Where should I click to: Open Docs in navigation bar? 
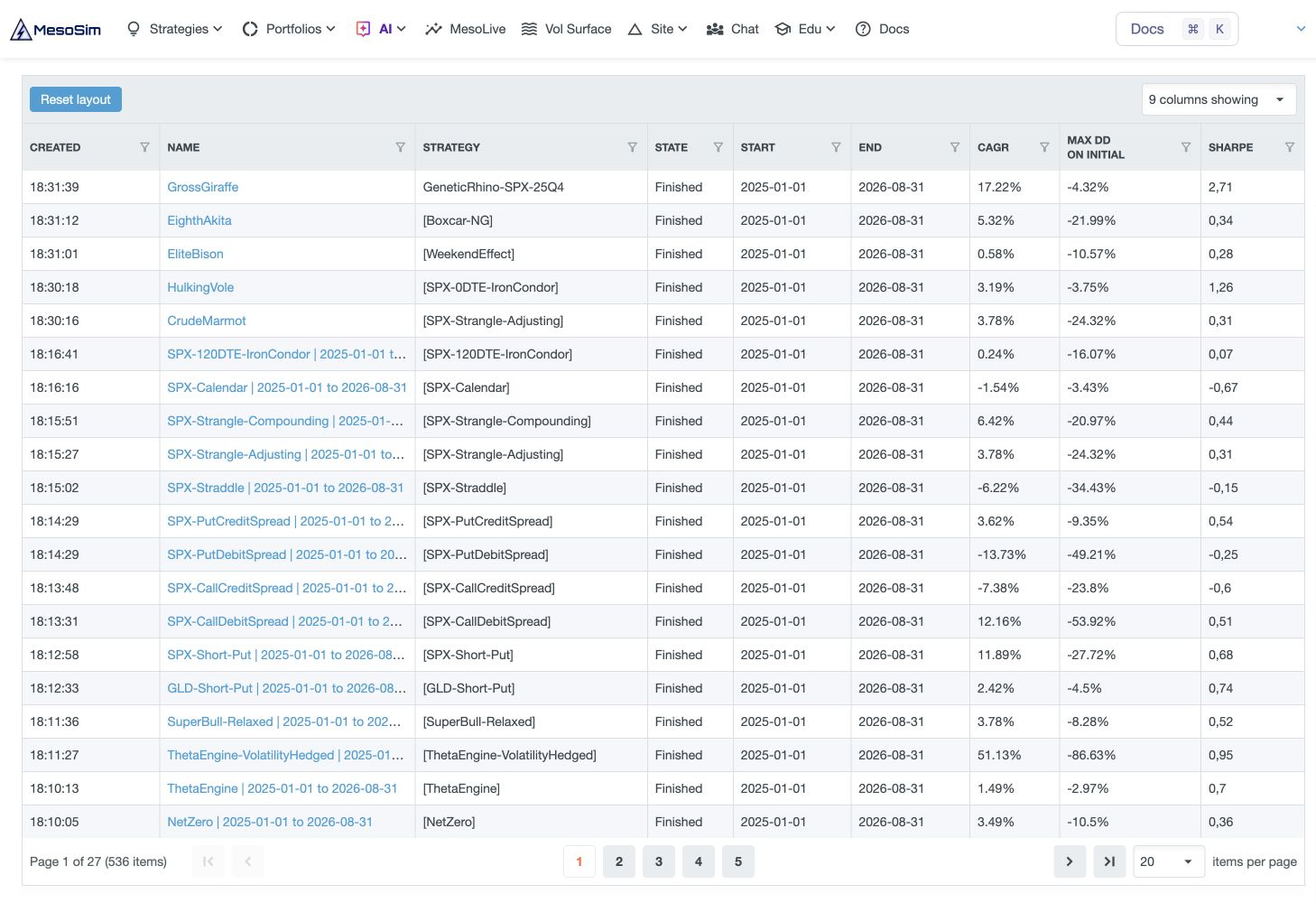point(883,29)
